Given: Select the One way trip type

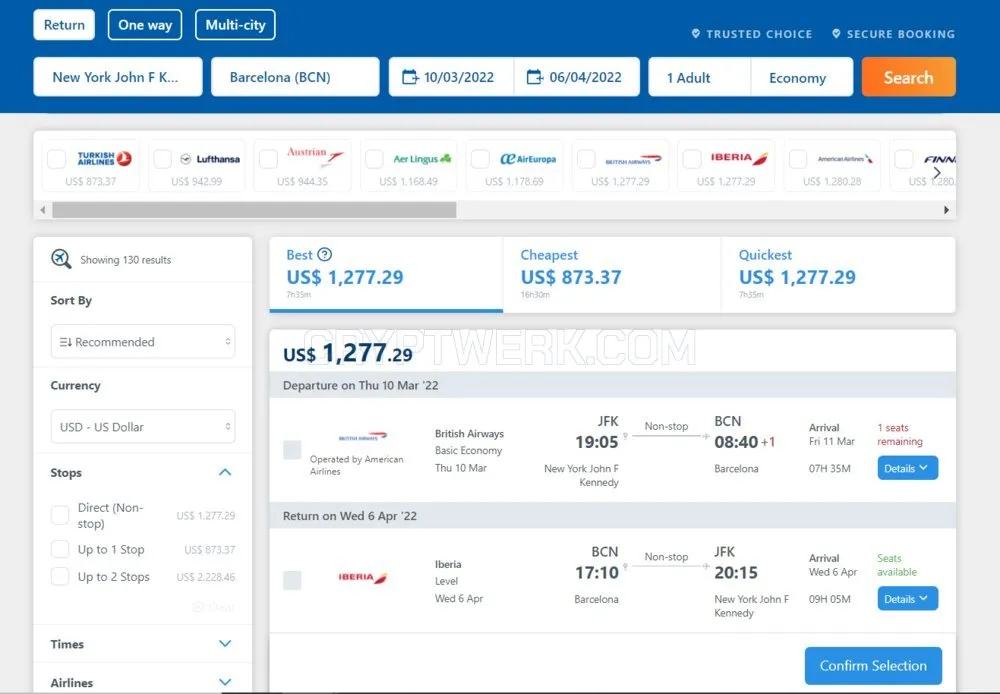Looking at the screenshot, I should tap(145, 25).
